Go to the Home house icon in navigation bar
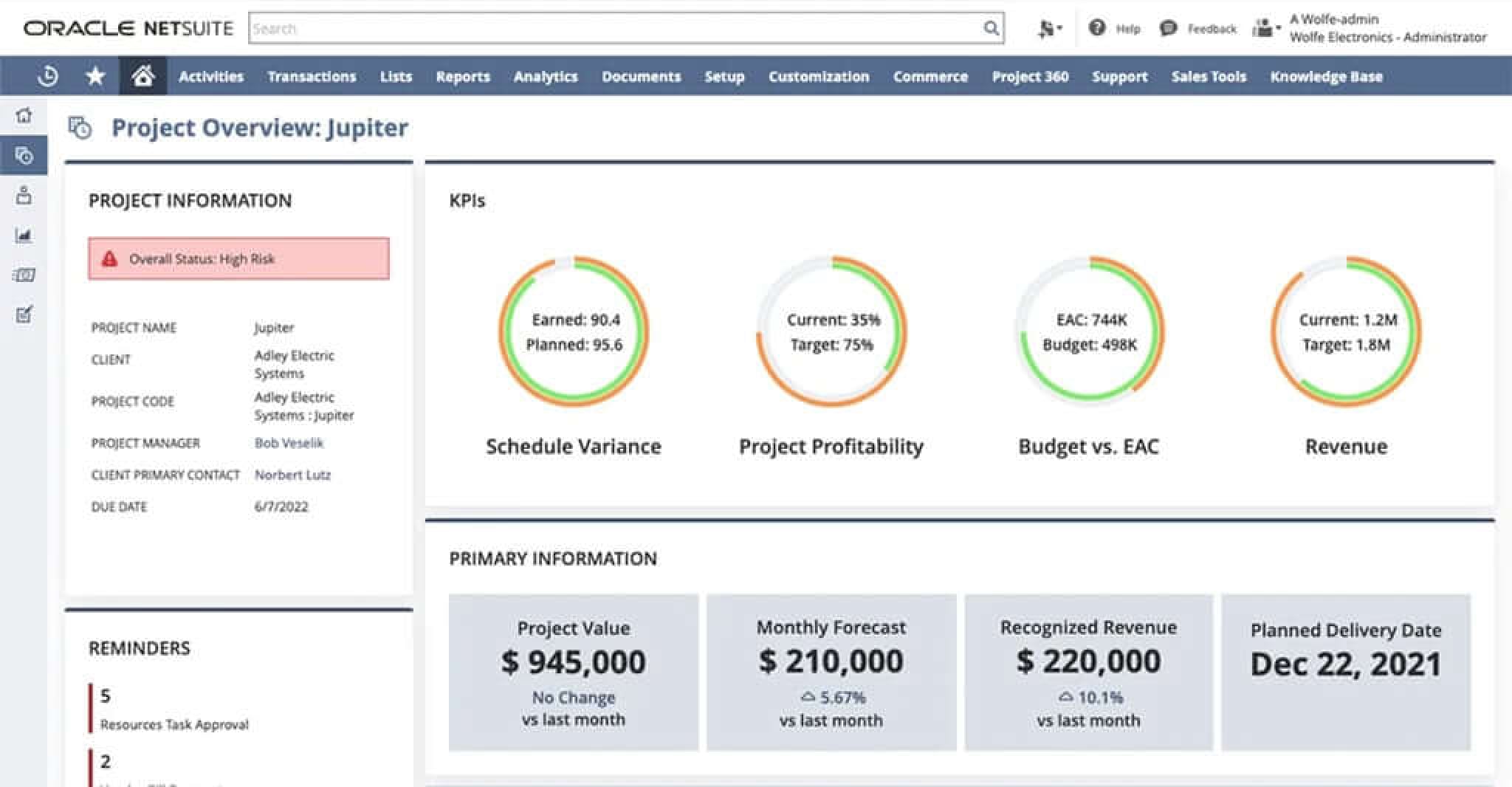This screenshot has width=1512, height=787. pyautogui.click(x=142, y=75)
